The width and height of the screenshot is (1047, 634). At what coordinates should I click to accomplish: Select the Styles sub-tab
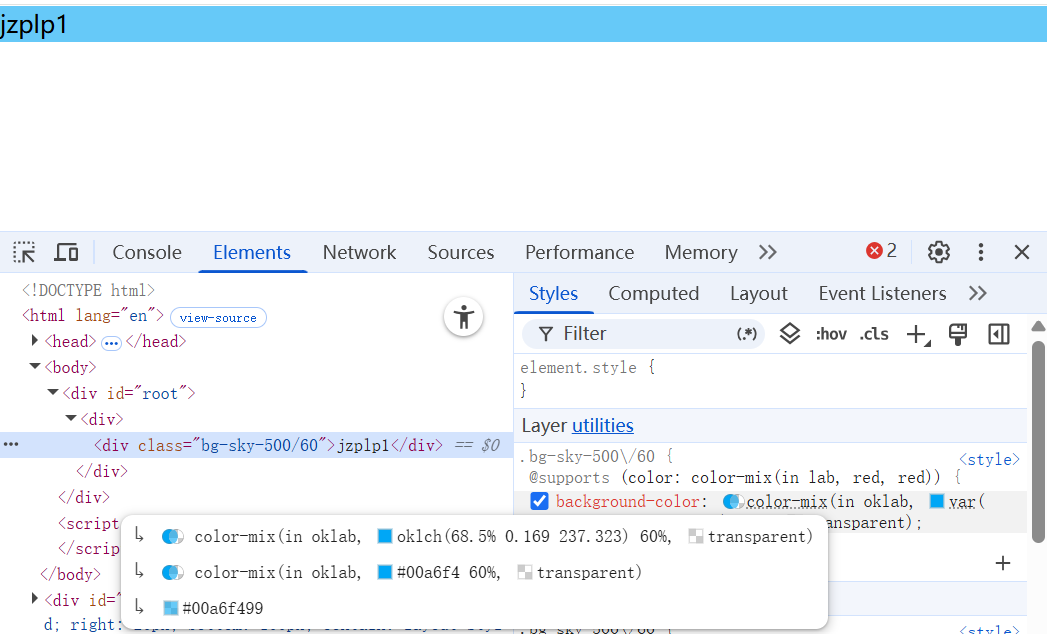click(x=554, y=293)
